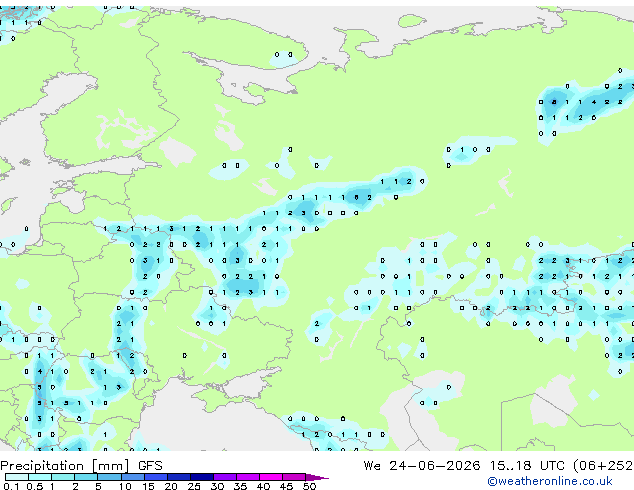Click the 0.5–1 mm legend color swatch

40,477
